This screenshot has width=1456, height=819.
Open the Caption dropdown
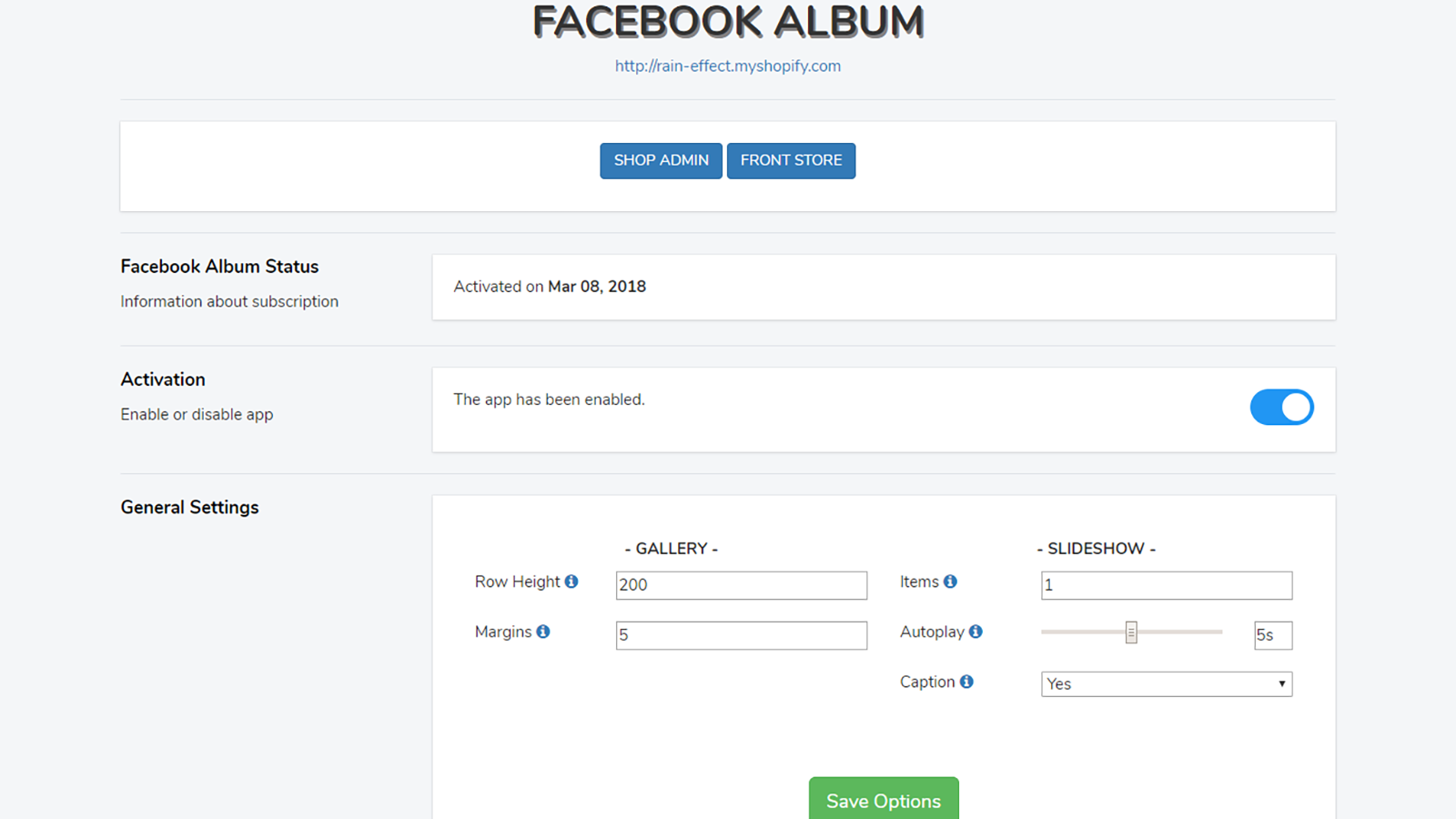point(1167,684)
